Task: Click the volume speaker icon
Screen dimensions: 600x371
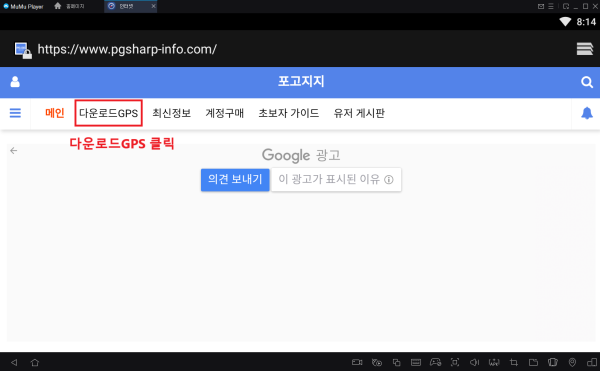Action: 474,362
